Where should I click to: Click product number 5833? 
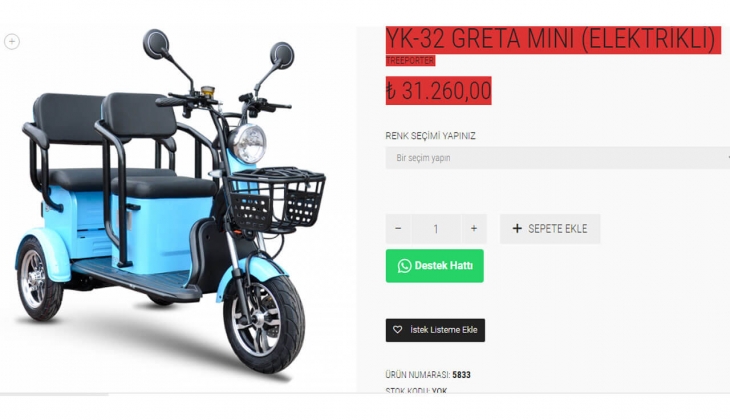click(x=461, y=375)
